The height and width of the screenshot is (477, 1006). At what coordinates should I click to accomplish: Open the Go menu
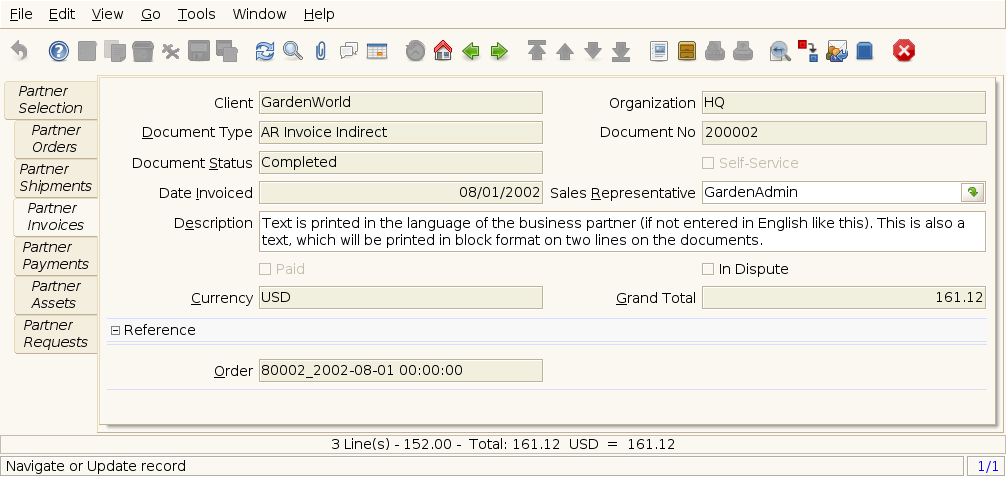click(150, 14)
